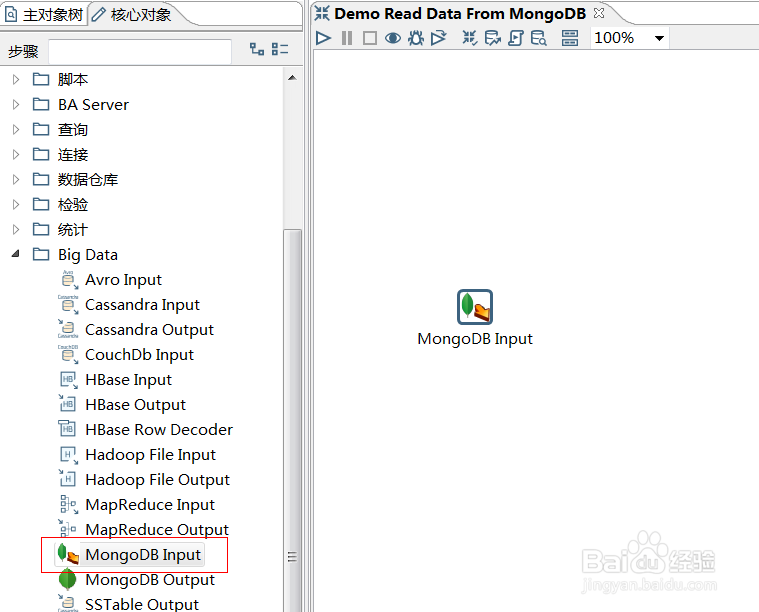This screenshot has height=612, width=759.
Task: Click scroll up arrow in steps tree
Action: (x=292, y=77)
